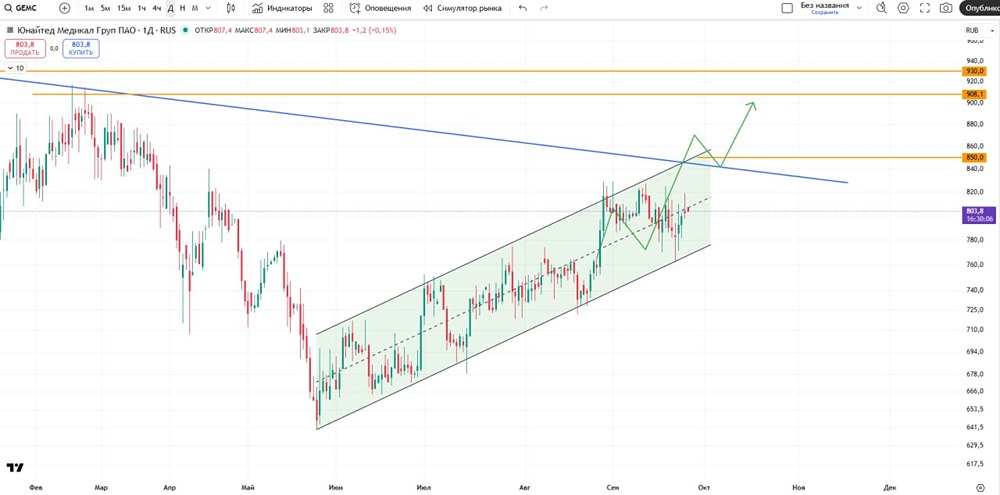Select the 4ч timeframe
Image resolution: width=1000 pixels, height=495 pixels.
coord(156,8)
